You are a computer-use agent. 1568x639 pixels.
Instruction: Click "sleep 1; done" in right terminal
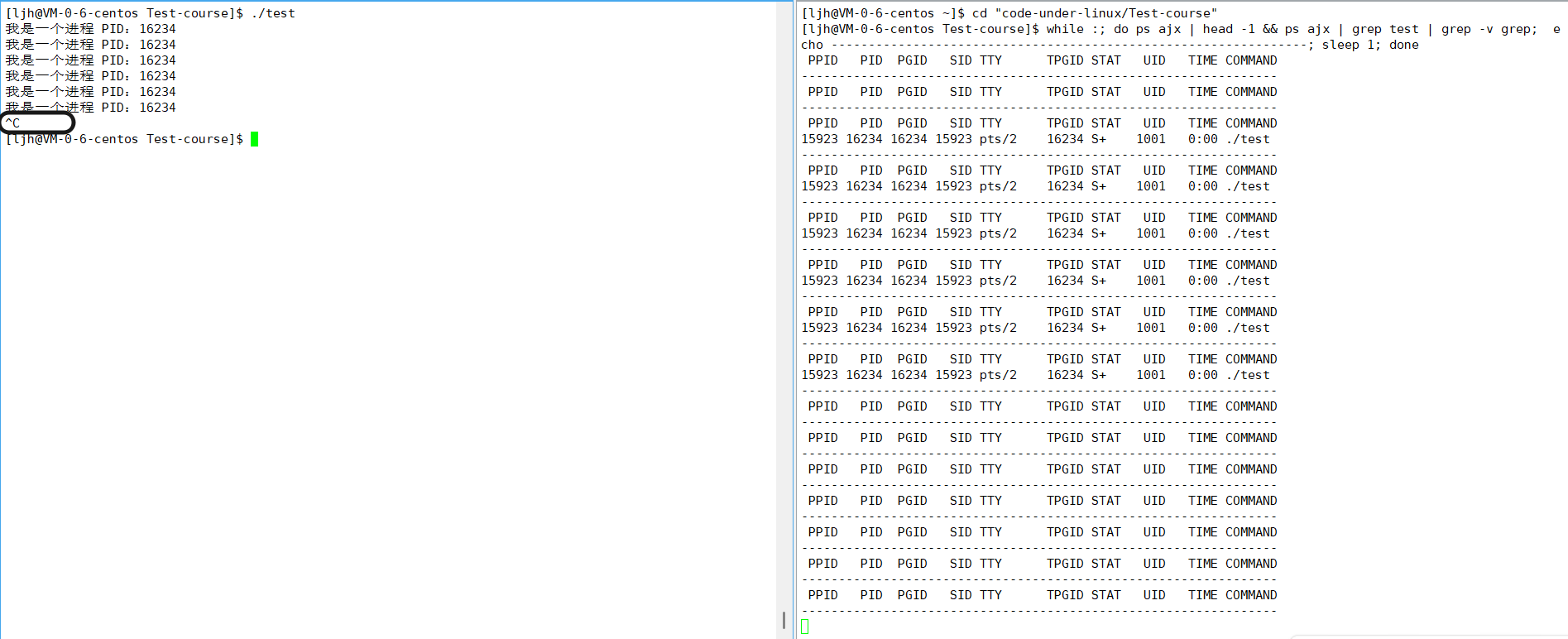1369,45
